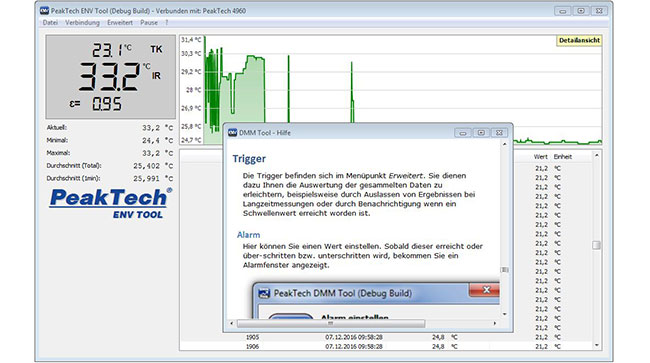The image size is (650, 363).
Task: Minimize the PeakTech ENV Tool main window
Action: click(x=563, y=11)
